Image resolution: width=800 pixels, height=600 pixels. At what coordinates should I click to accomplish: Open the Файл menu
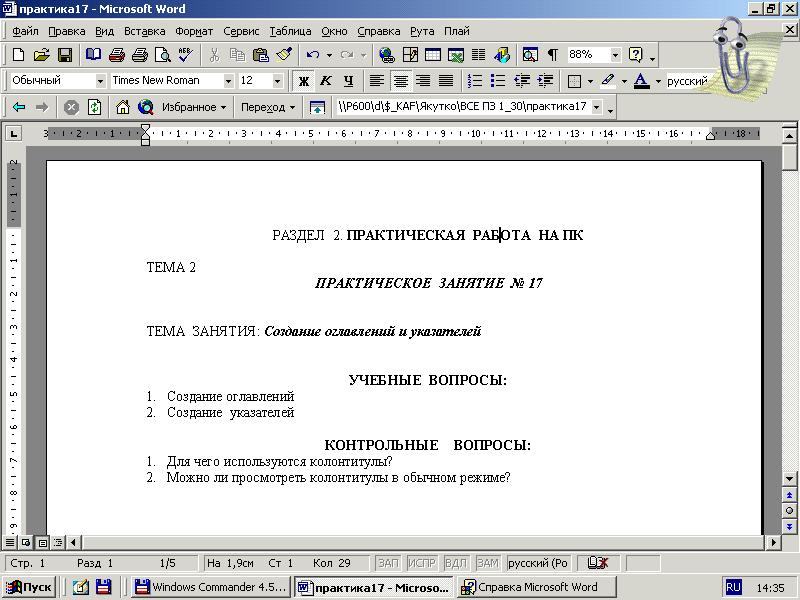point(25,31)
